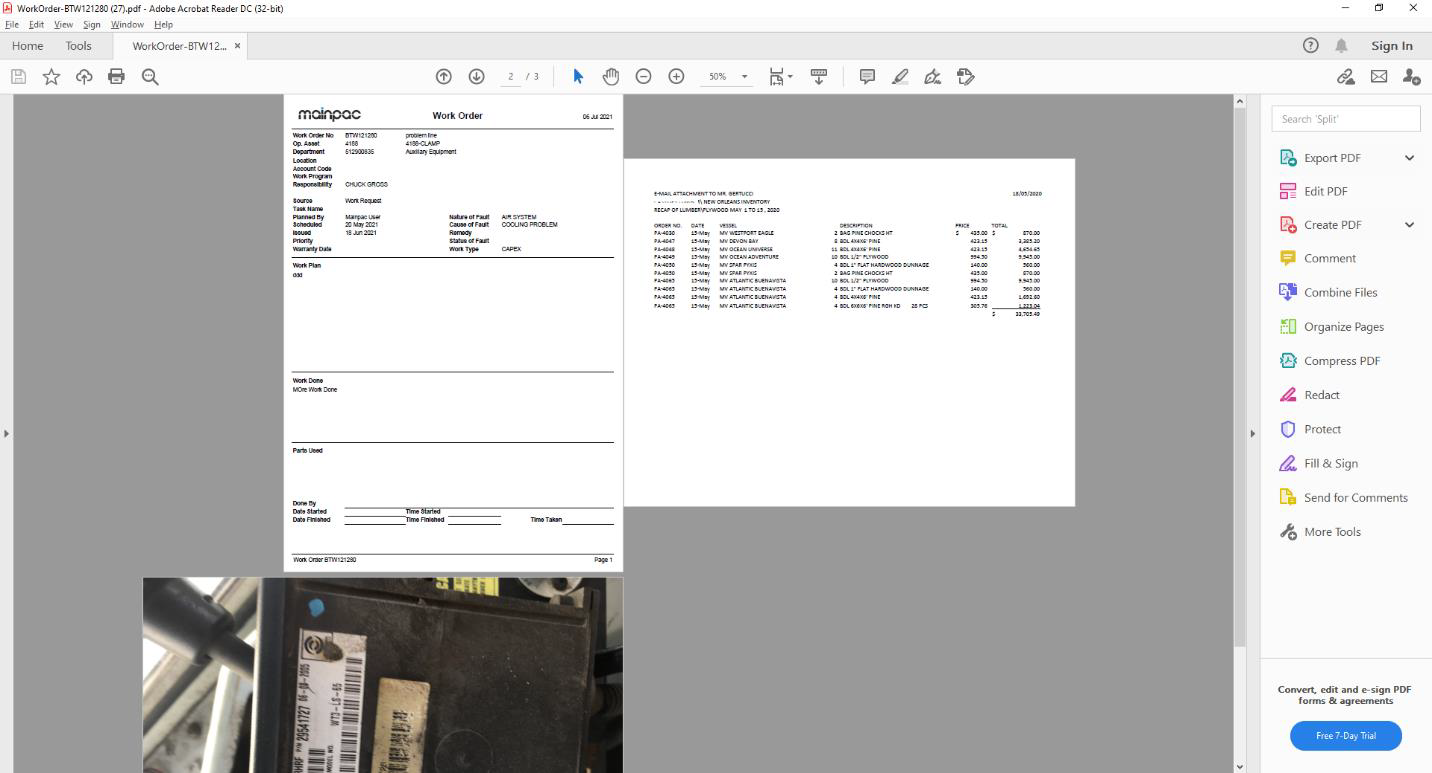Click the document vertical scrollbar thumb
Image resolution: width=1432 pixels, height=773 pixels.
1240,378
